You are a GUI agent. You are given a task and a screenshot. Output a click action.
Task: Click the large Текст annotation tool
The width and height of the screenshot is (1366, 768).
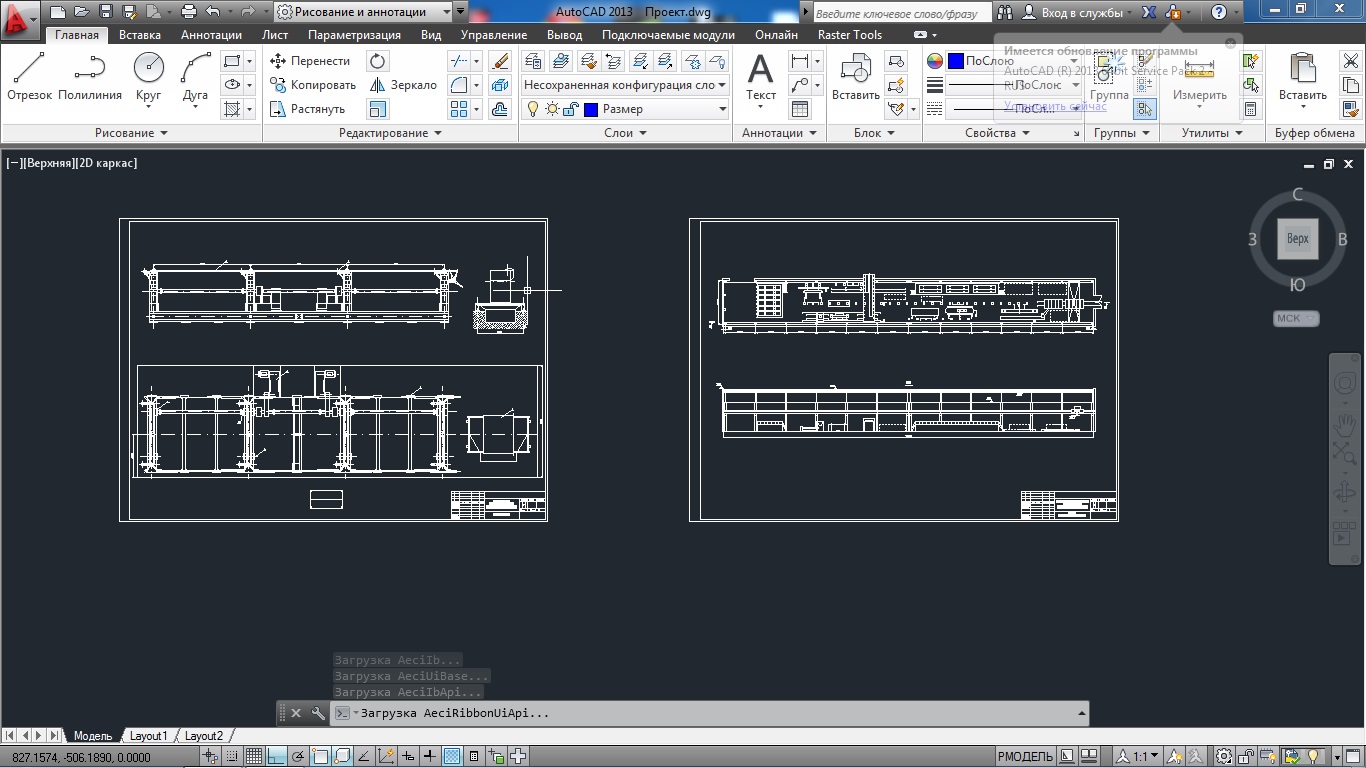(761, 78)
